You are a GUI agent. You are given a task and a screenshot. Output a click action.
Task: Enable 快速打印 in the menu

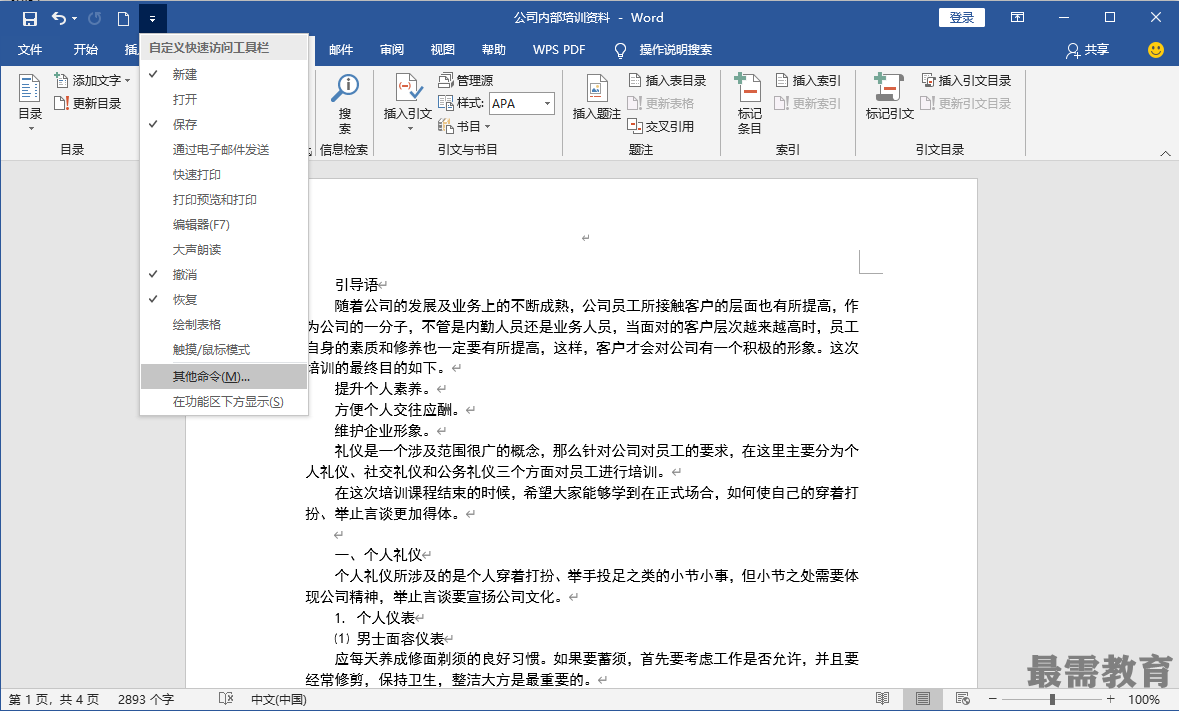[x=224, y=174]
